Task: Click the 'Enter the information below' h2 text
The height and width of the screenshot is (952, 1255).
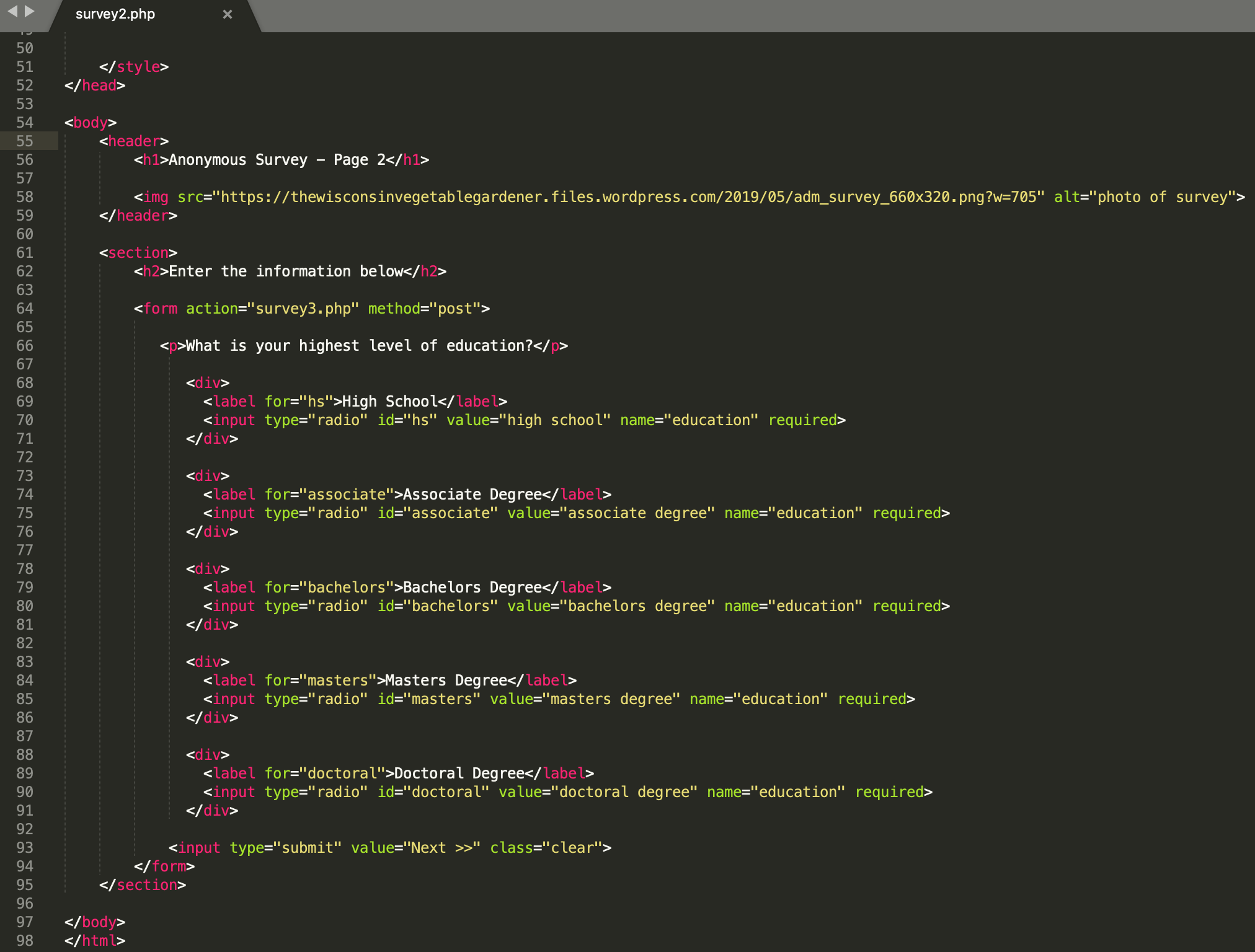Action: [286, 271]
